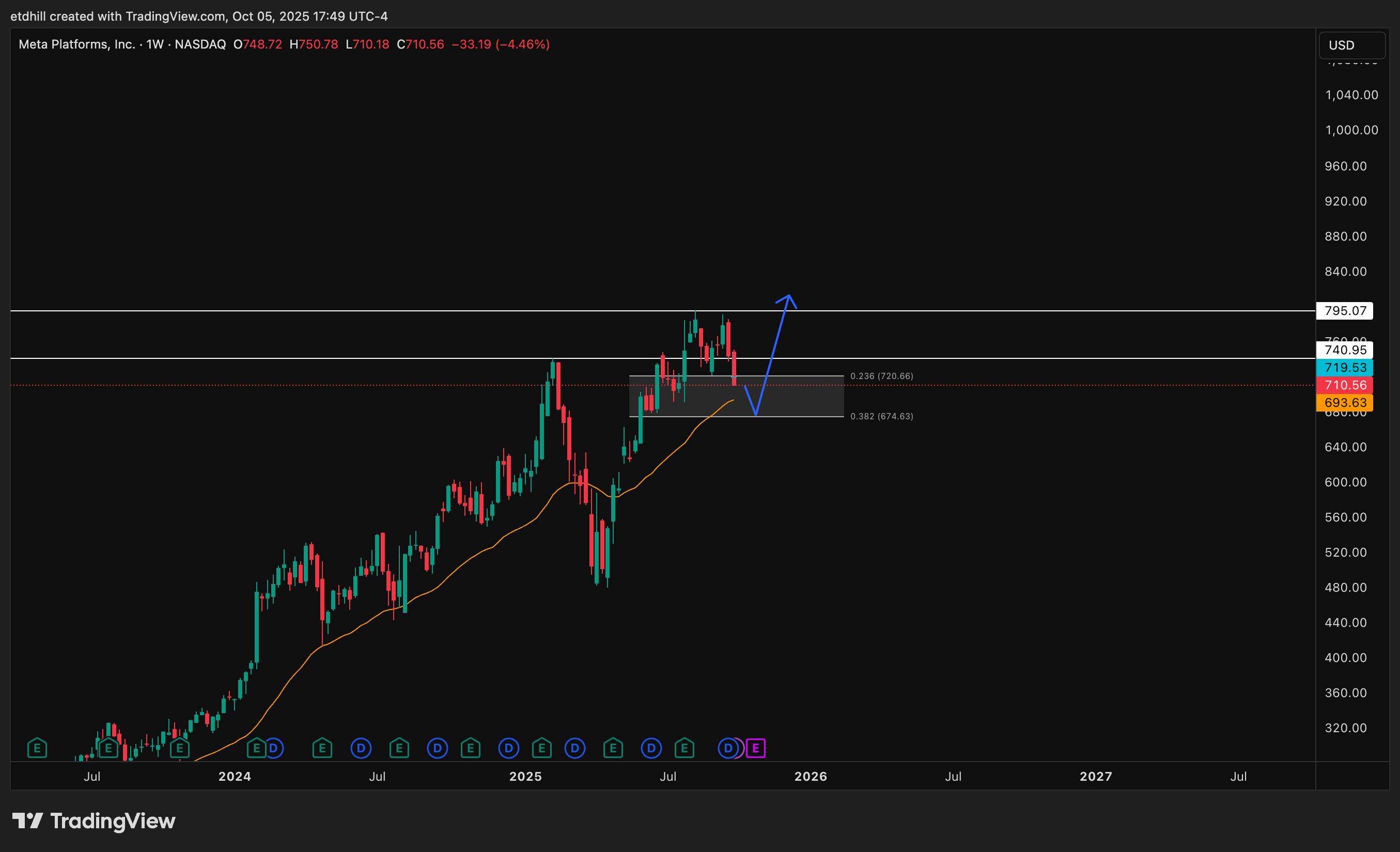This screenshot has width=1400, height=852.
Task: Click the 2026 label on the time axis
Action: 810,777
